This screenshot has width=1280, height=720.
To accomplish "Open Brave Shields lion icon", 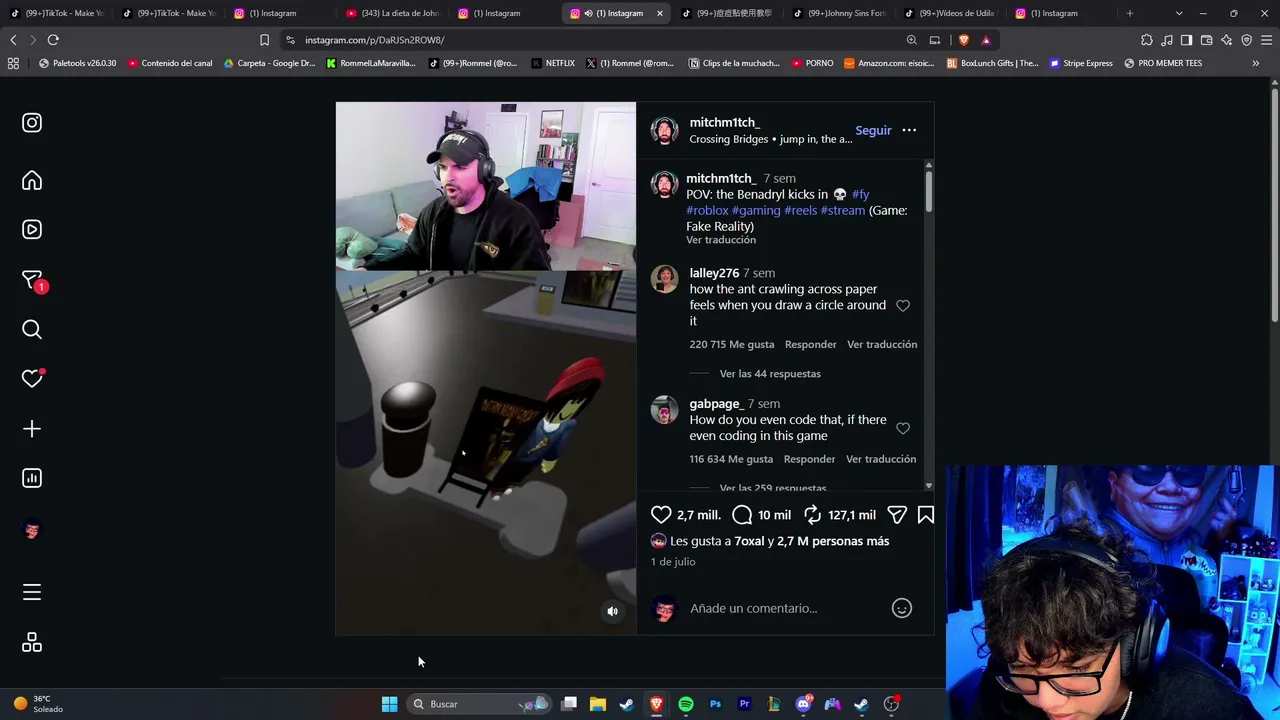I will coord(964,40).
